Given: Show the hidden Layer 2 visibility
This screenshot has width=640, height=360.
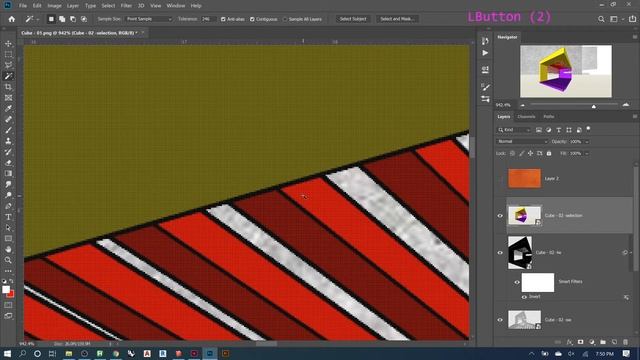Looking at the screenshot, I should pos(500,178).
